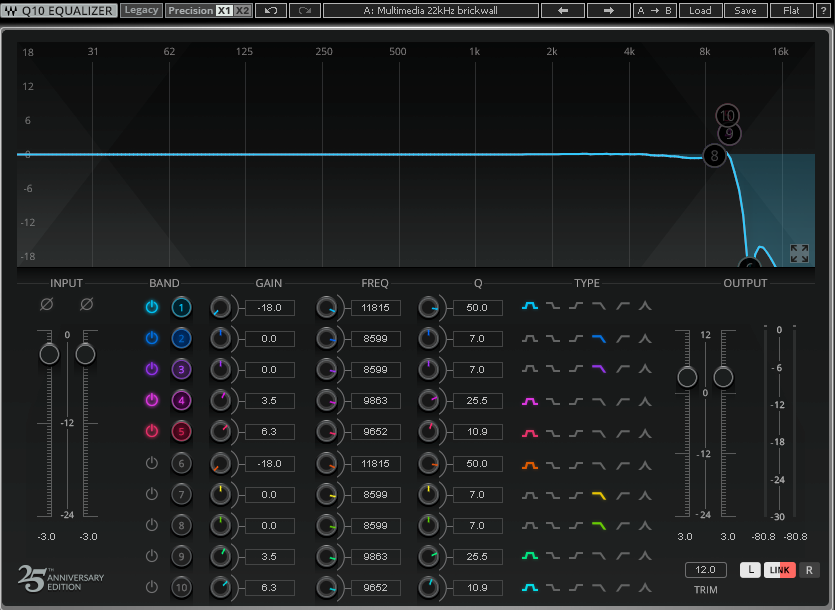Image resolution: width=835 pixels, height=610 pixels.
Task: Open help with question mark button
Action: (x=823, y=10)
